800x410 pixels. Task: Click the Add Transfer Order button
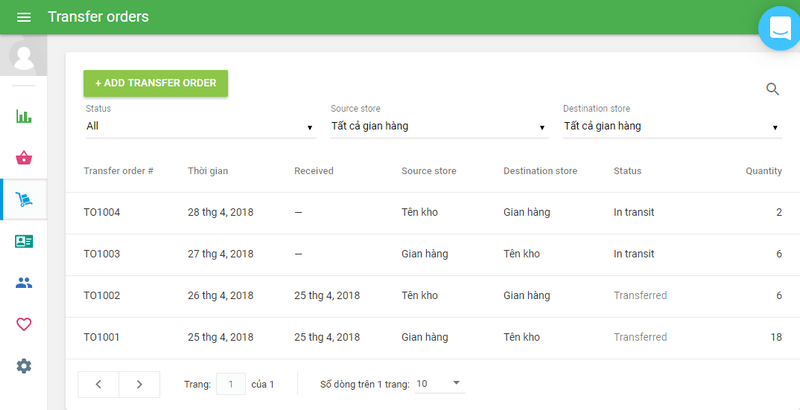coord(155,83)
